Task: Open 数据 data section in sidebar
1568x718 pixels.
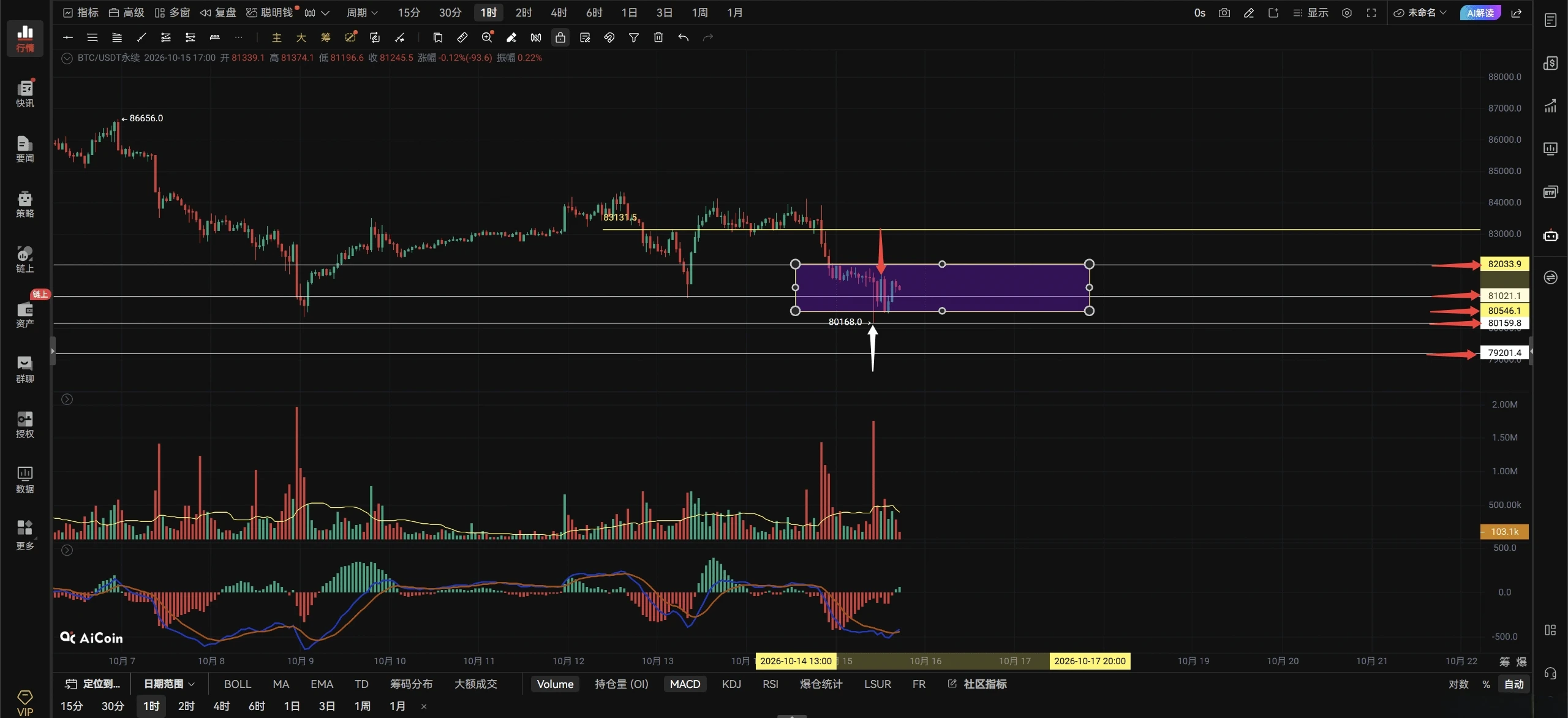Action: coord(25,480)
